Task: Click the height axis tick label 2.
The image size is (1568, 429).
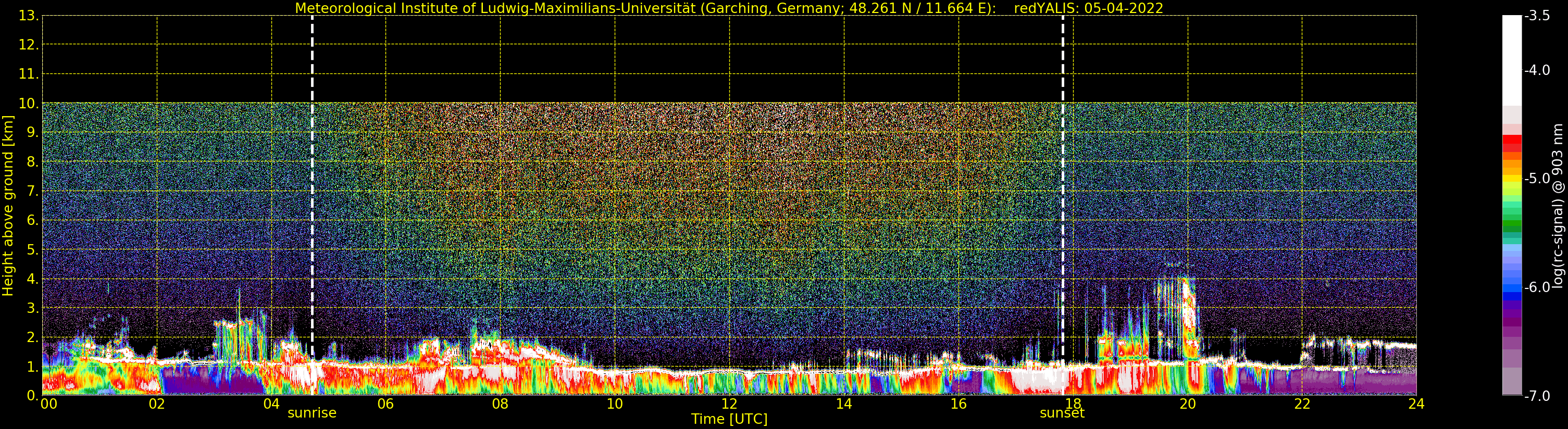Action: click(x=32, y=337)
